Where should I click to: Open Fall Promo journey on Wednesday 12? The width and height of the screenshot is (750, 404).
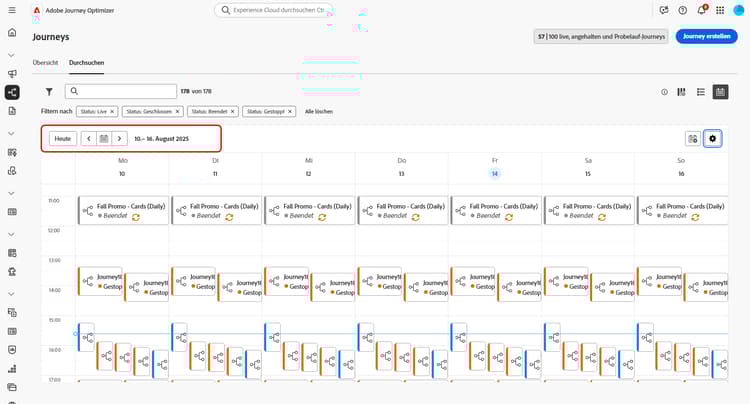tap(310, 210)
